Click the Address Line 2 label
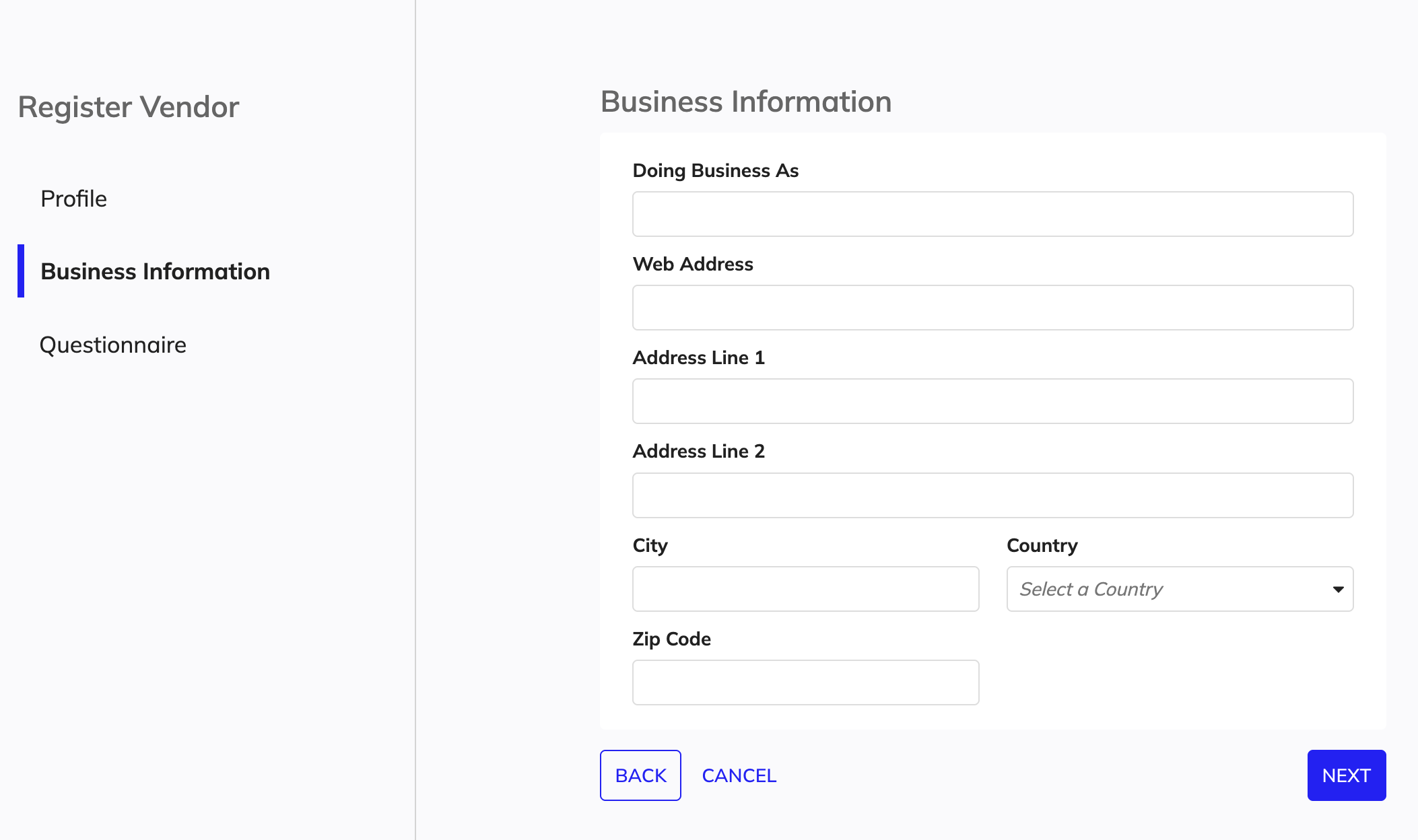Screen dimensions: 1418x840 pos(698,451)
